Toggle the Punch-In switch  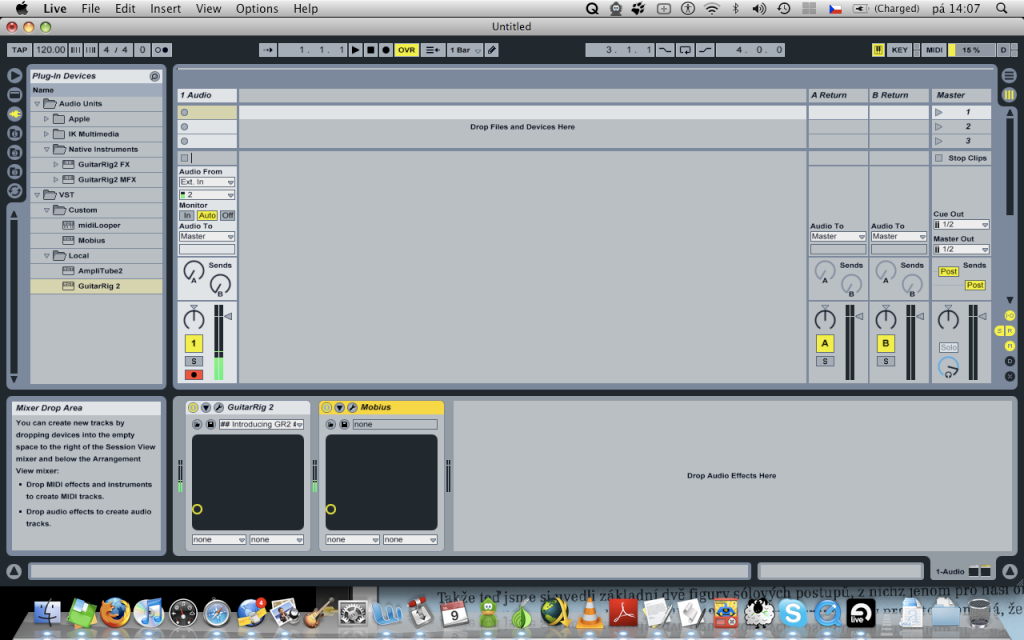click(x=665, y=50)
